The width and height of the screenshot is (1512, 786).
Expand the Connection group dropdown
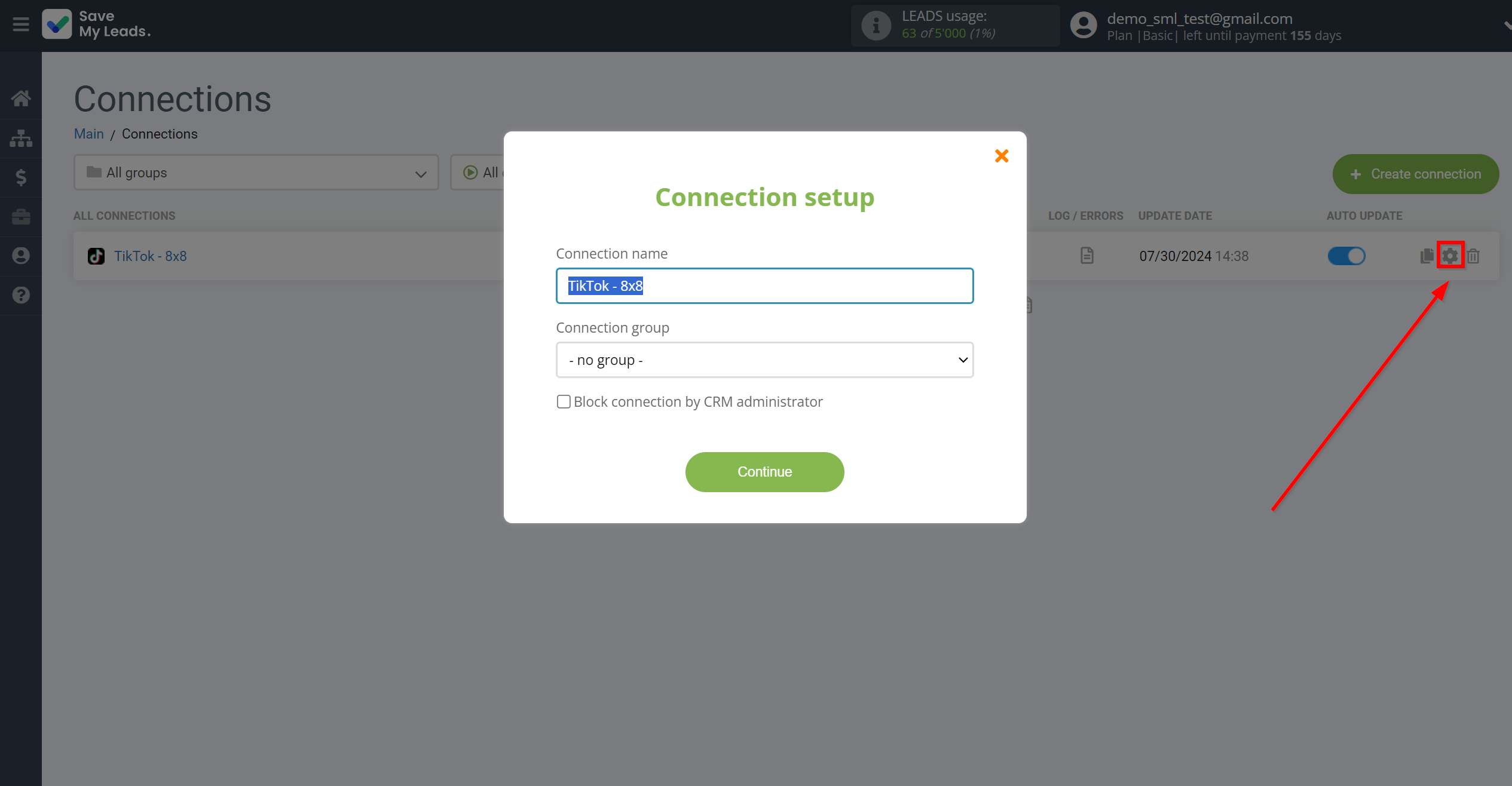[x=765, y=359]
